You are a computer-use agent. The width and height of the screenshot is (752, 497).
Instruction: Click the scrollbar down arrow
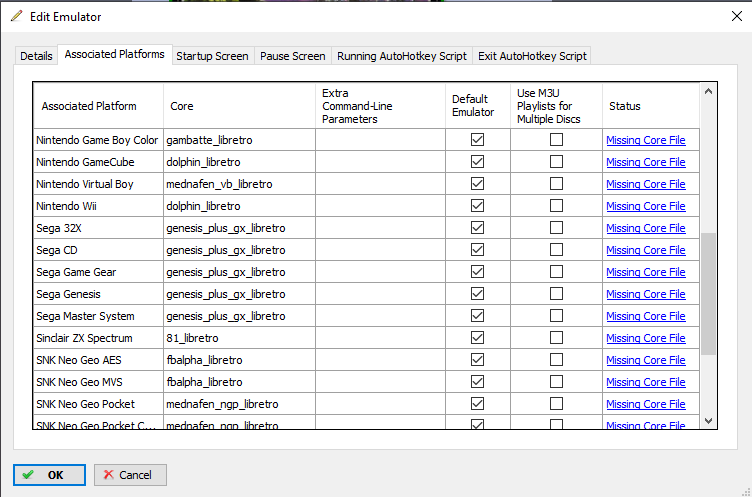tap(708, 421)
